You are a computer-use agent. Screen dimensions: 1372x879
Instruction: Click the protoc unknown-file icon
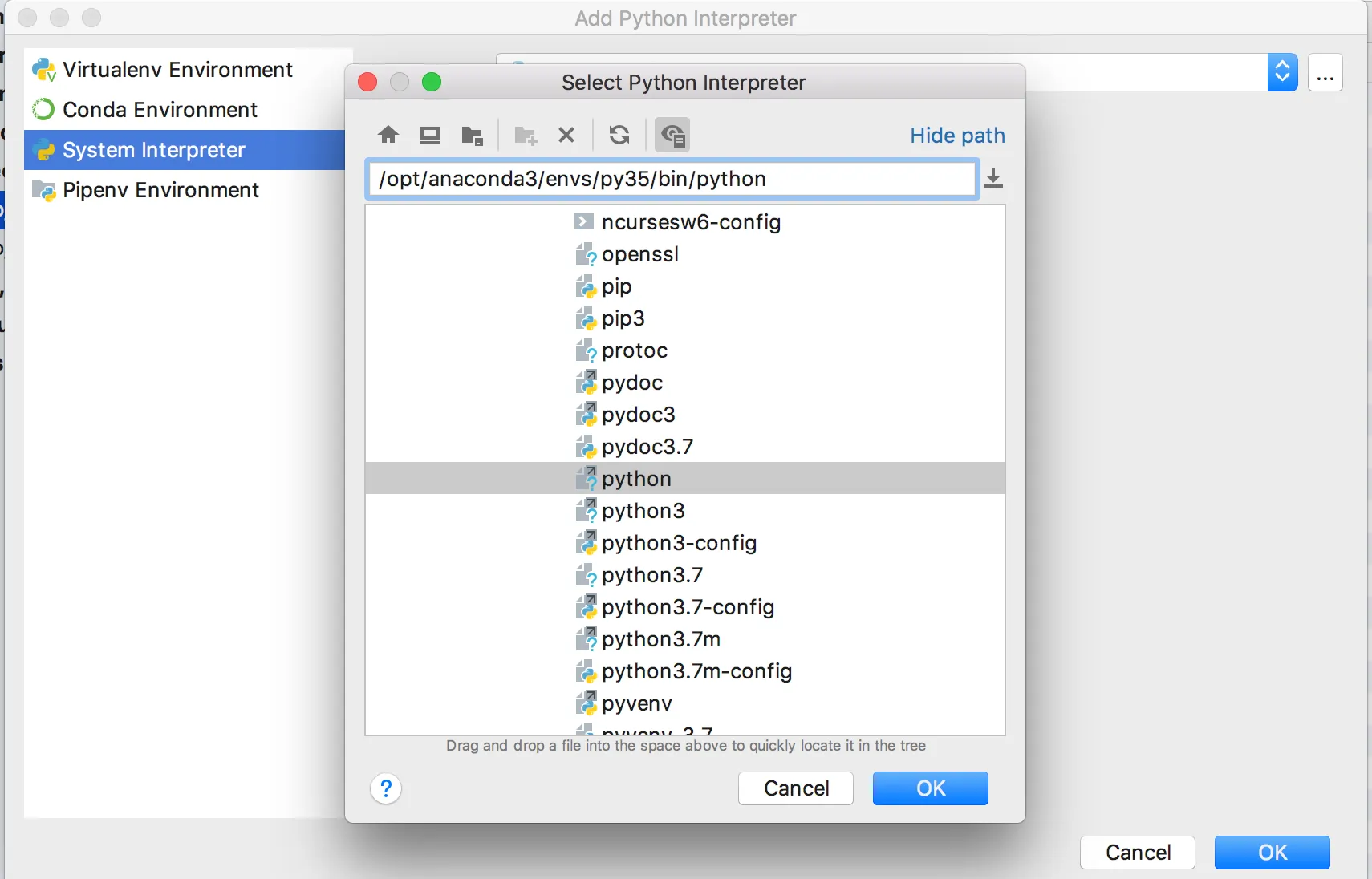(586, 350)
